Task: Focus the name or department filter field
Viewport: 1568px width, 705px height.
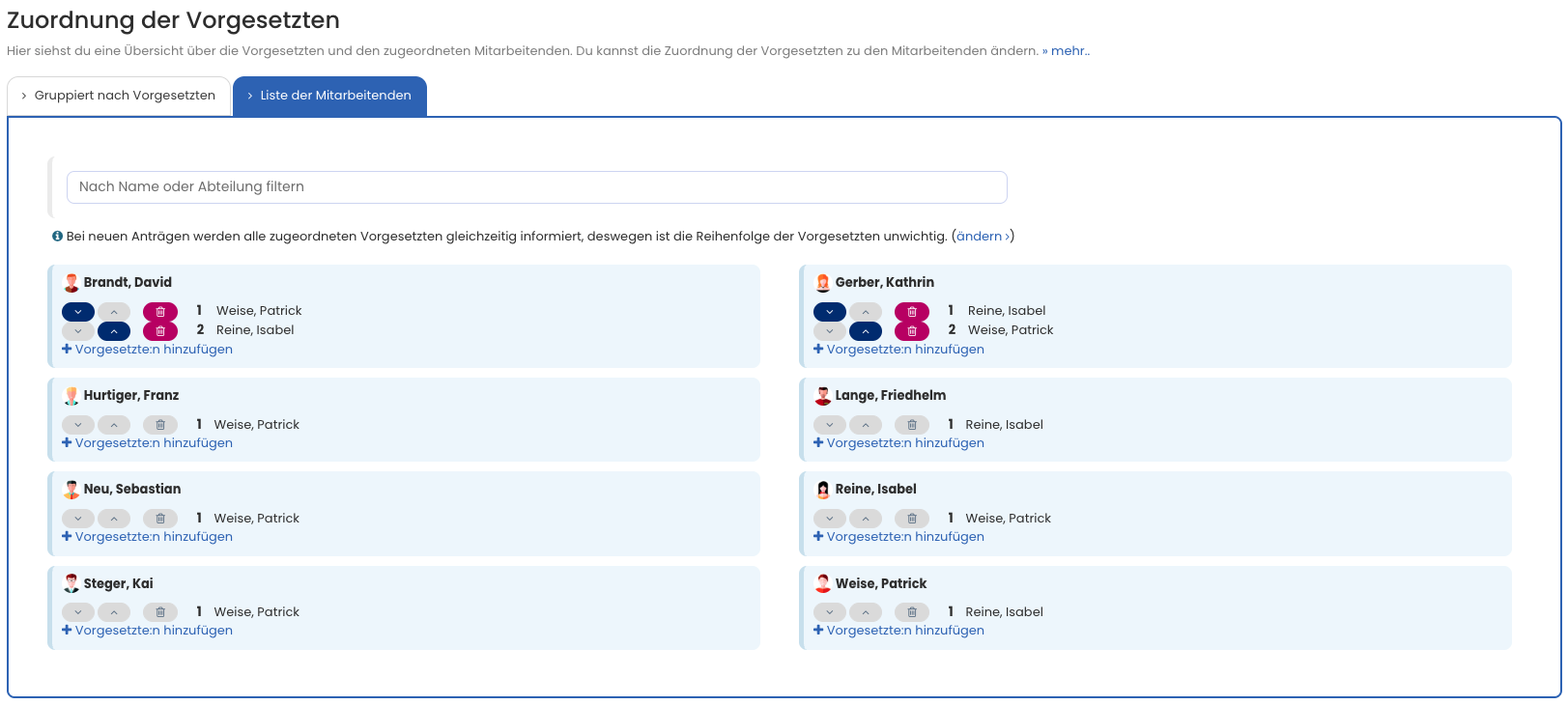Action: [536, 187]
